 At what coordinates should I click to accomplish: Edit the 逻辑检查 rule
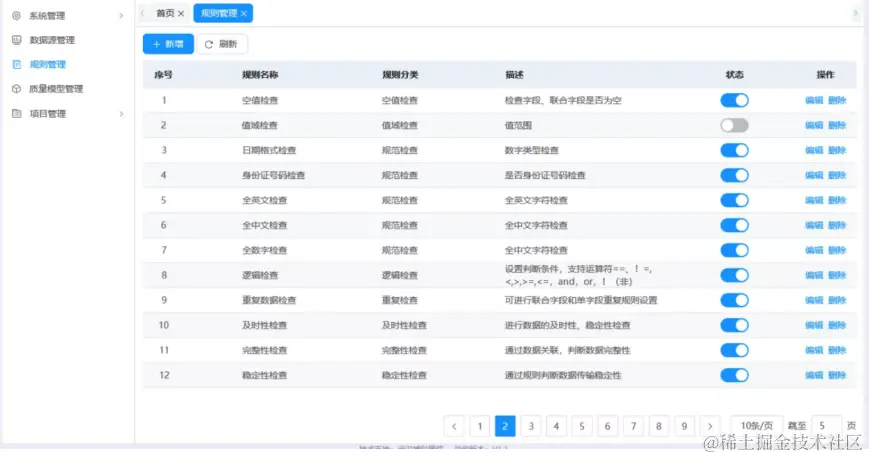[x=814, y=275]
